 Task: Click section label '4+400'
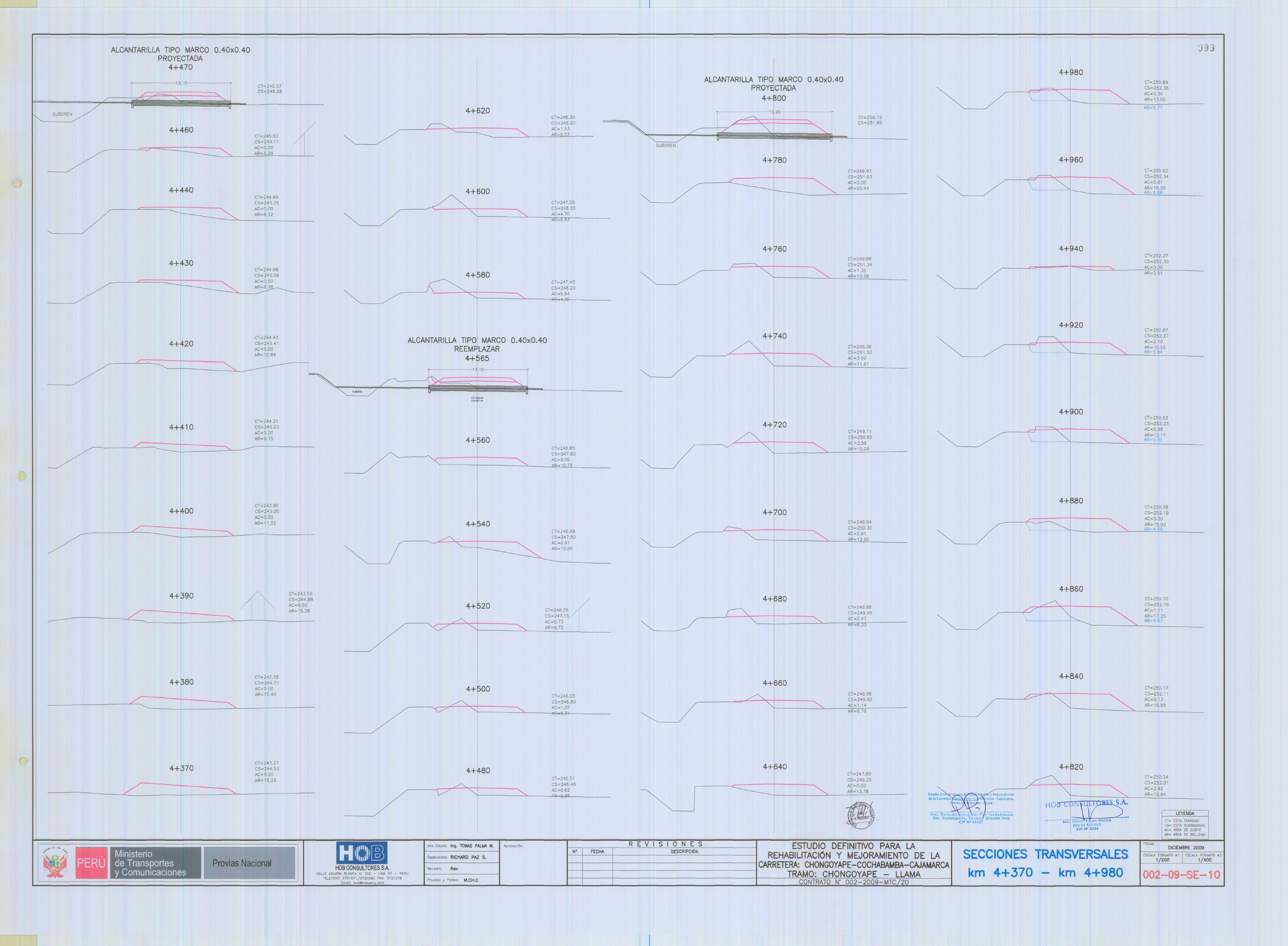tap(181, 511)
